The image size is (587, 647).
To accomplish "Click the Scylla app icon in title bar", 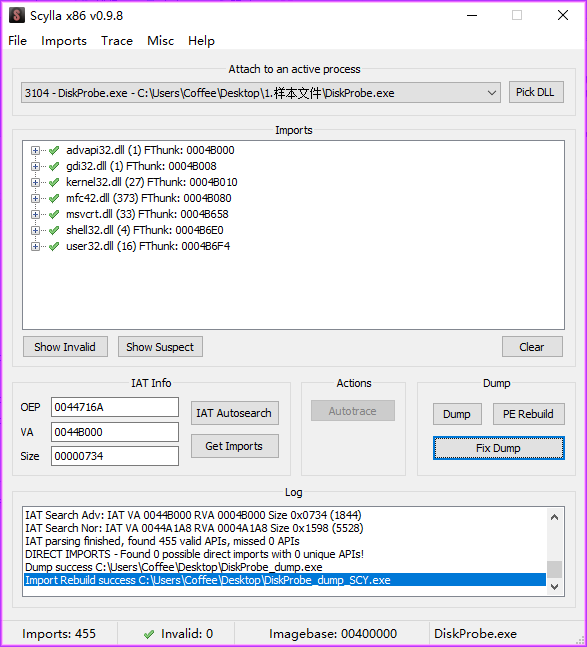I will 17,16.
